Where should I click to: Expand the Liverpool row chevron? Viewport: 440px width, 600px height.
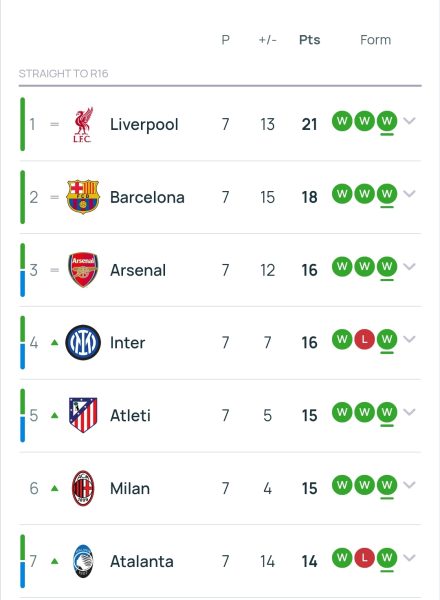(x=409, y=121)
